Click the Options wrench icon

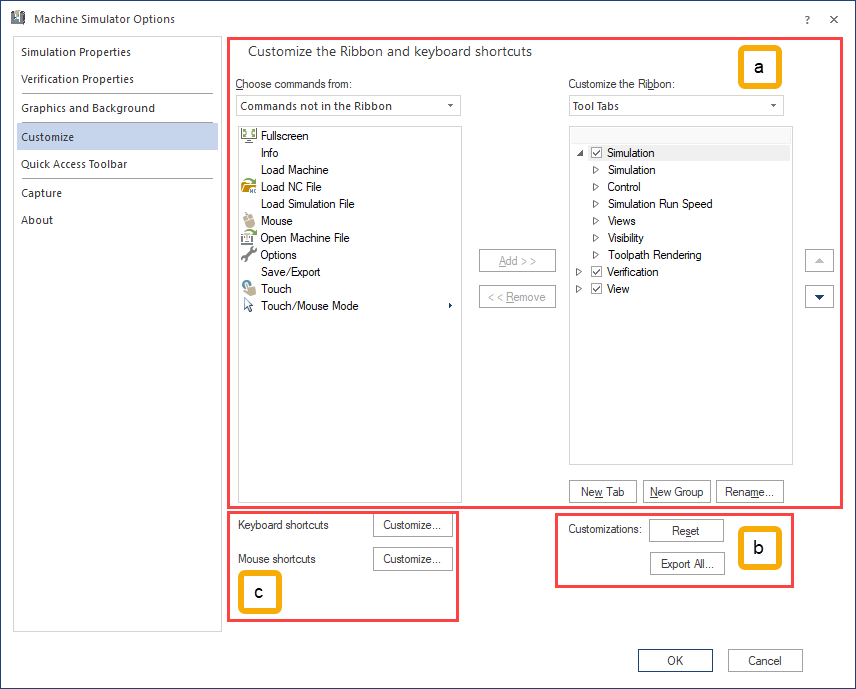[249, 255]
